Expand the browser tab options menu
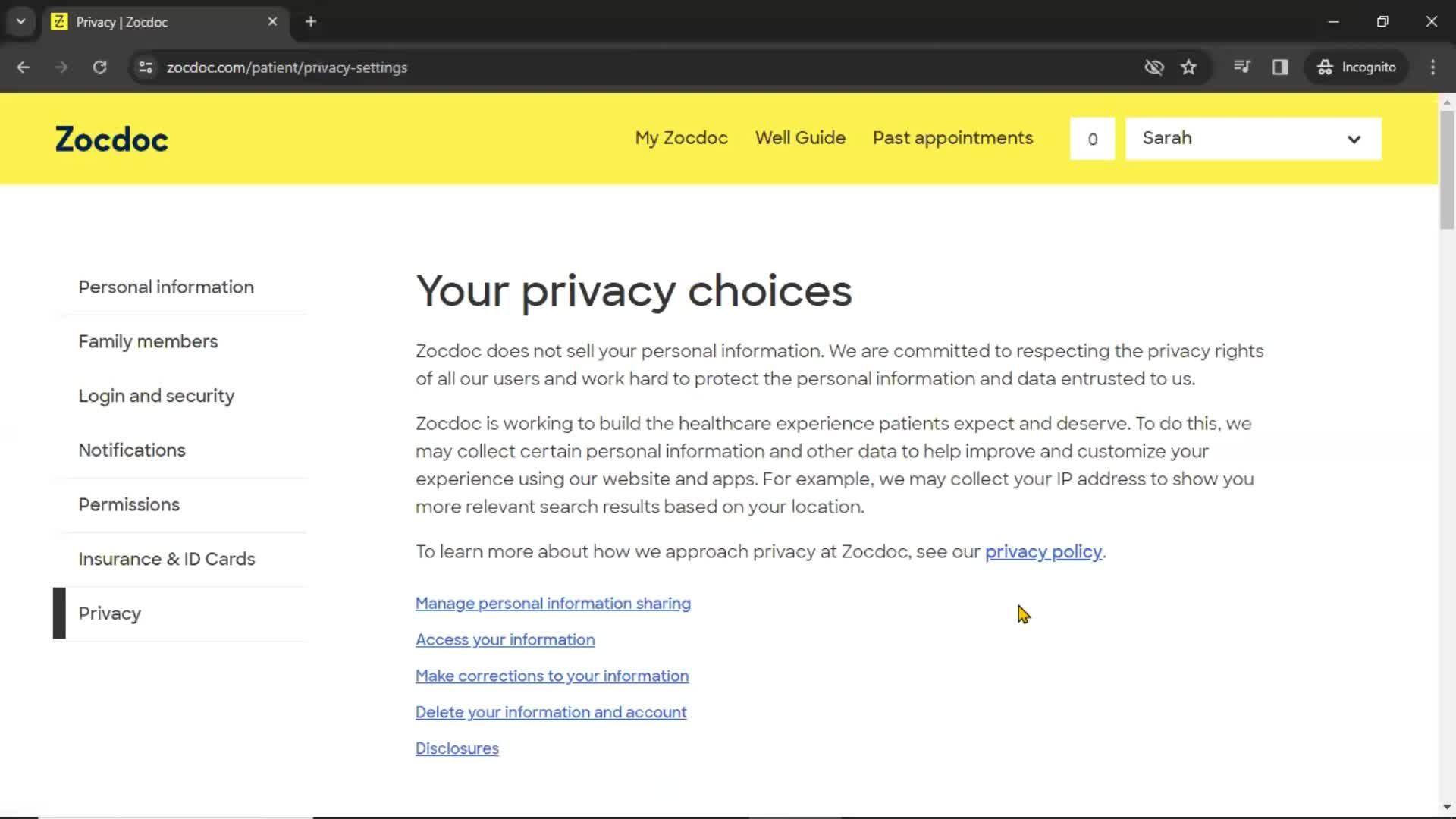 tap(21, 21)
